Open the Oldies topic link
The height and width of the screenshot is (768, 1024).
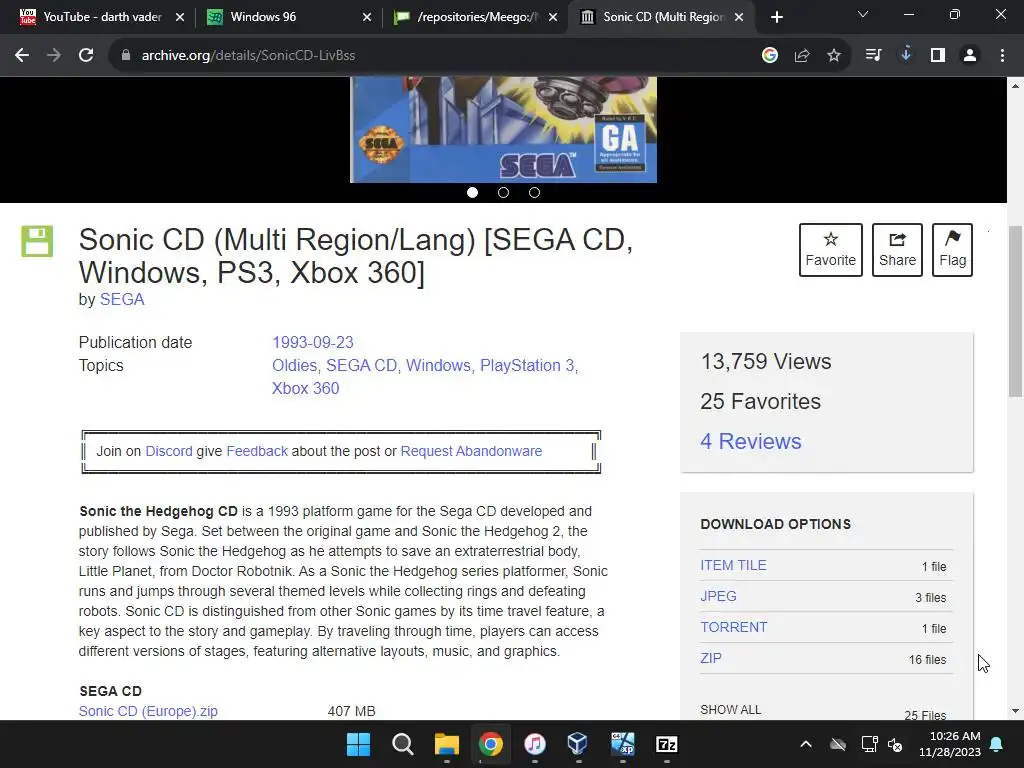point(295,366)
